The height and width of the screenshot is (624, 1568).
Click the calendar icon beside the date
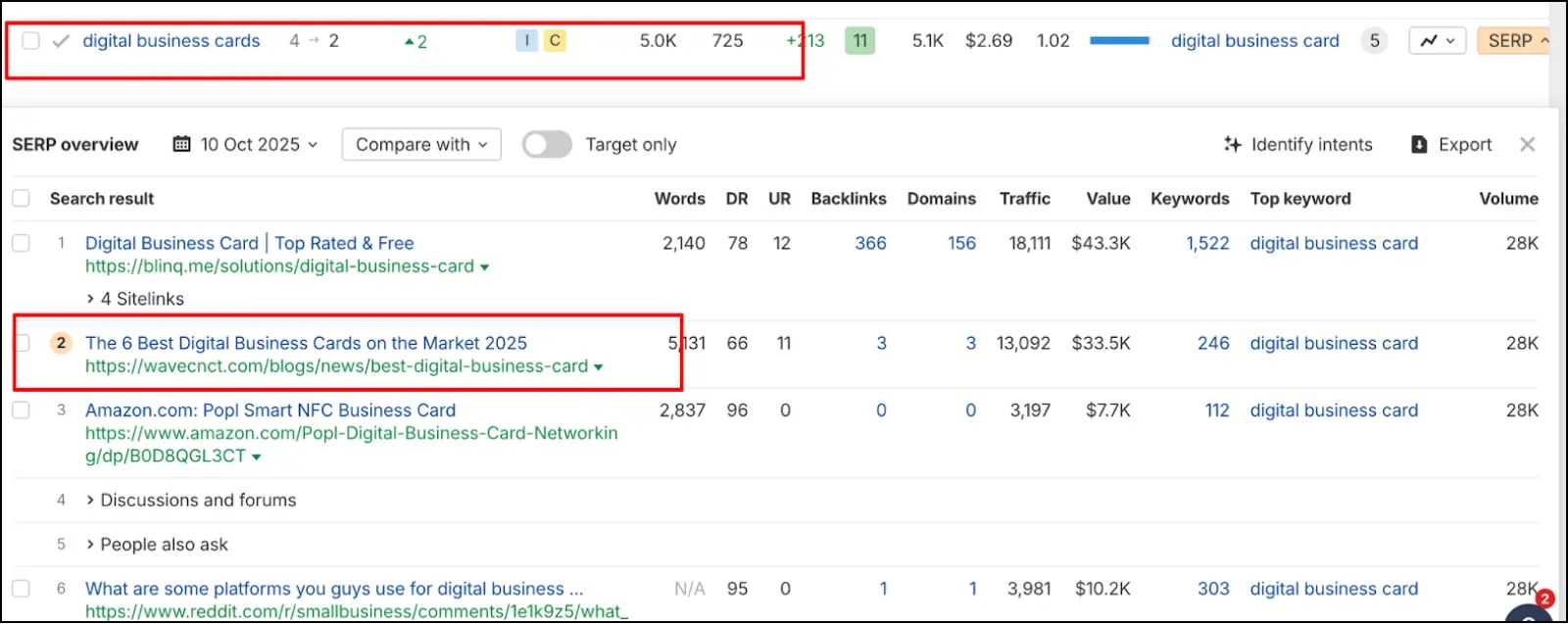click(181, 145)
